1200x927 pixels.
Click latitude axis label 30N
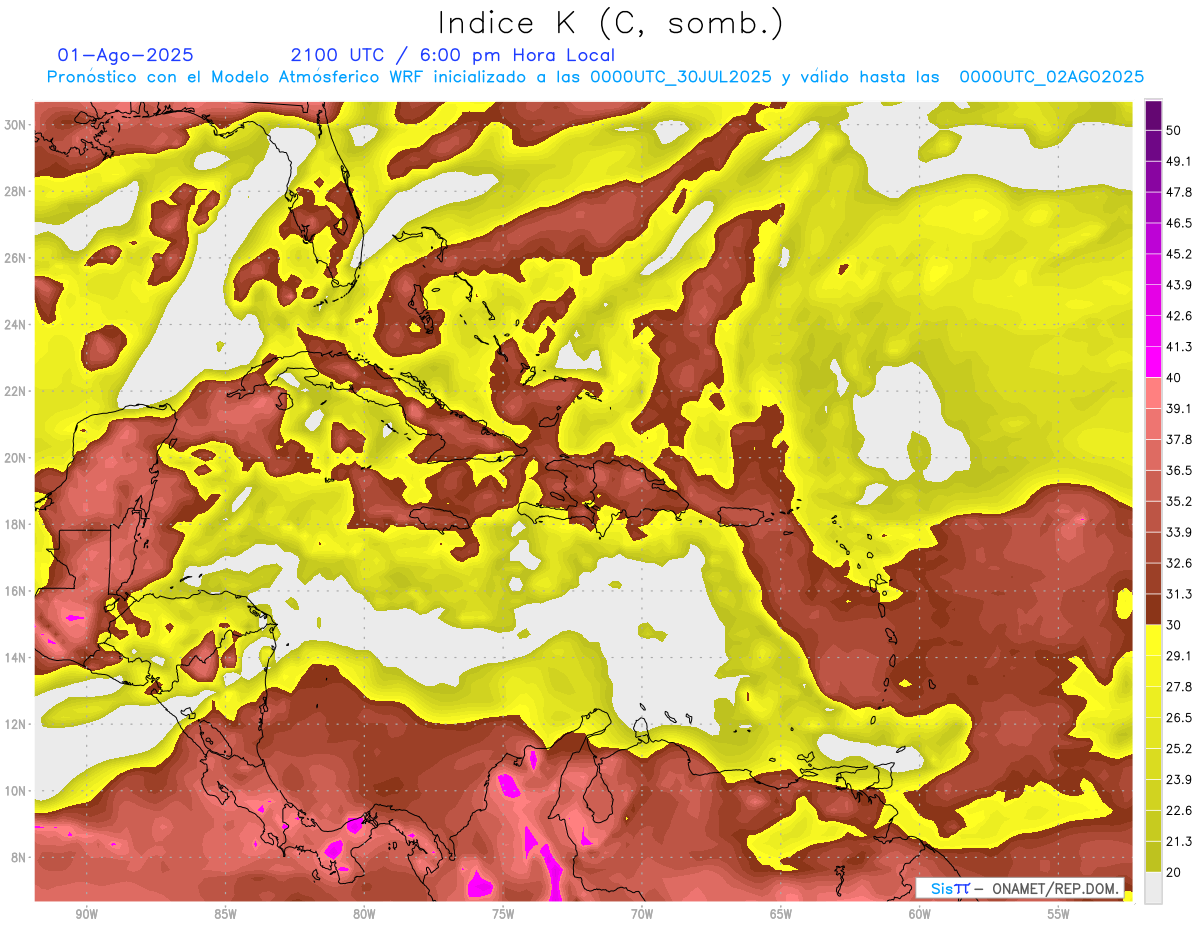point(15,125)
